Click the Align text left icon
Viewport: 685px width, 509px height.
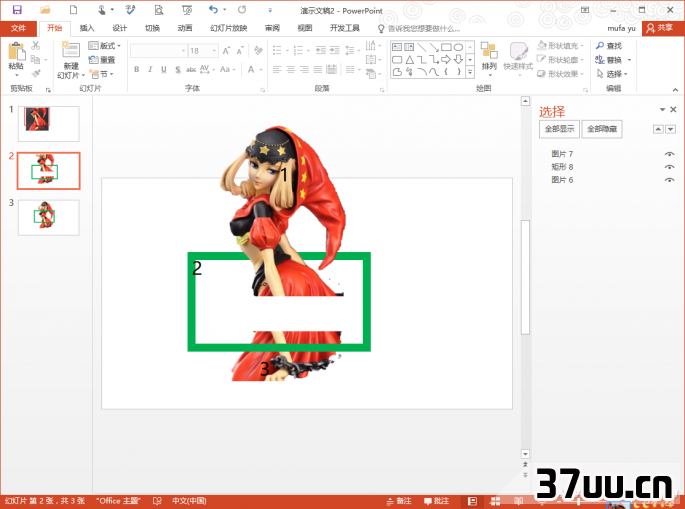pos(277,69)
